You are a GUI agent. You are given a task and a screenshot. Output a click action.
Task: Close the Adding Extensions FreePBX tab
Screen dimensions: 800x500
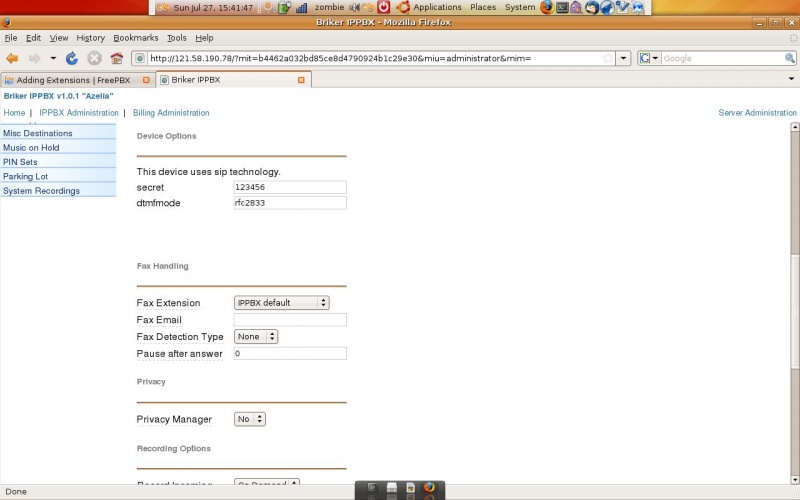(x=146, y=80)
